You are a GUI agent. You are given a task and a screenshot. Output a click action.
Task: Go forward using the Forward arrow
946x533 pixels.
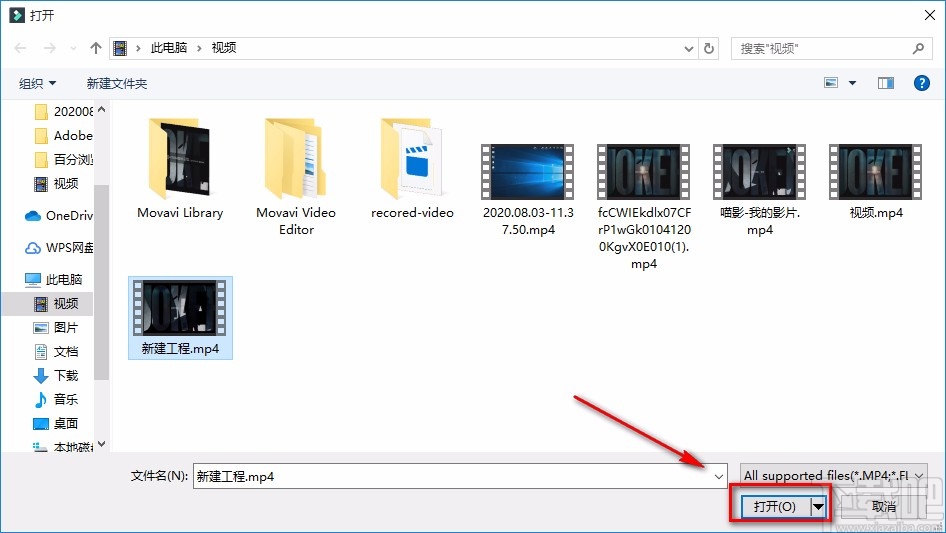(49, 48)
